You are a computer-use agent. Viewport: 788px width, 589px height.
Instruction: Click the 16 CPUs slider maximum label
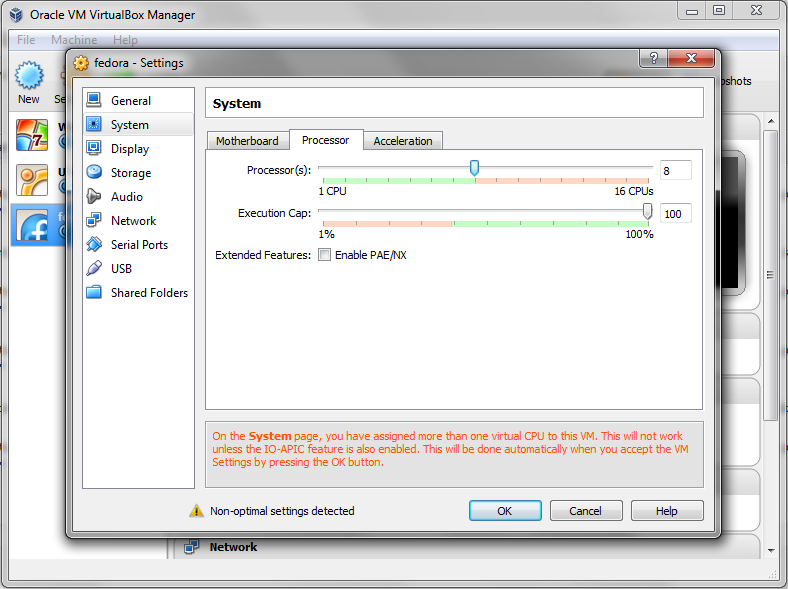tap(634, 191)
